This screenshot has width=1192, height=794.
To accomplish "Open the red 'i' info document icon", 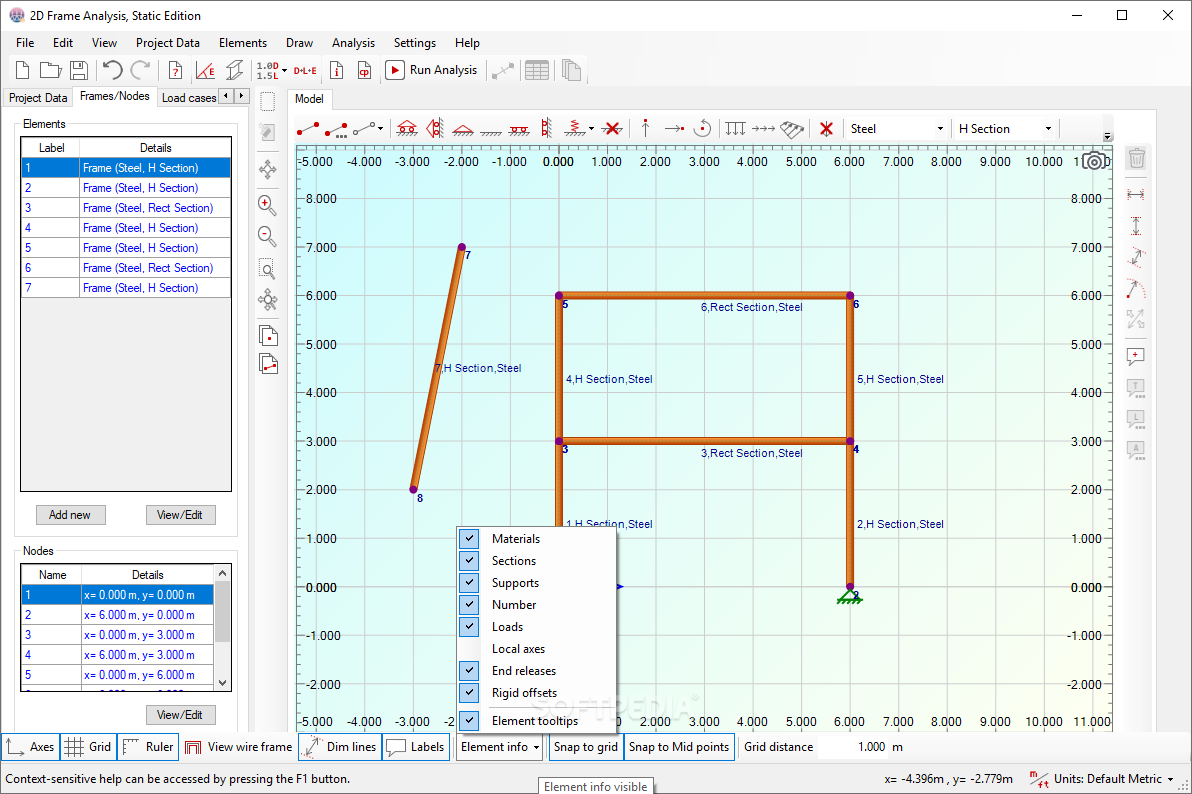I will (336, 70).
